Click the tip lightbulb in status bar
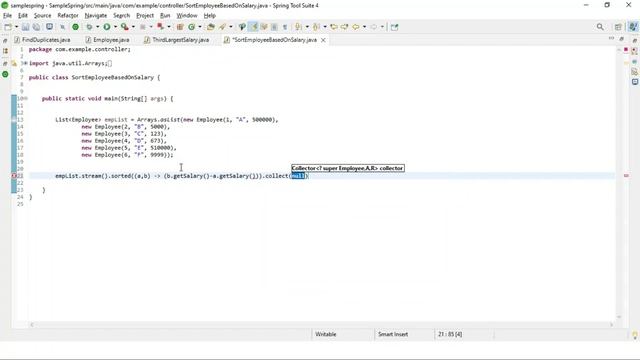The image size is (640, 360). pos(635,335)
